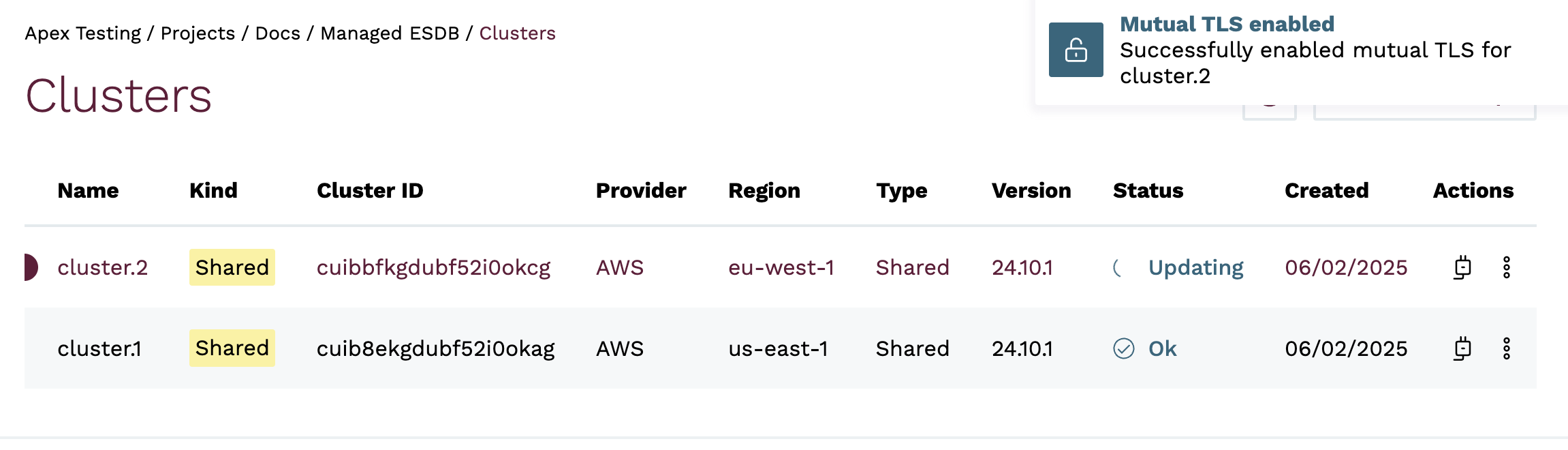Open the three-dot actions menu for cluster.1
This screenshot has height=450, width=1568.
[x=1506, y=348]
